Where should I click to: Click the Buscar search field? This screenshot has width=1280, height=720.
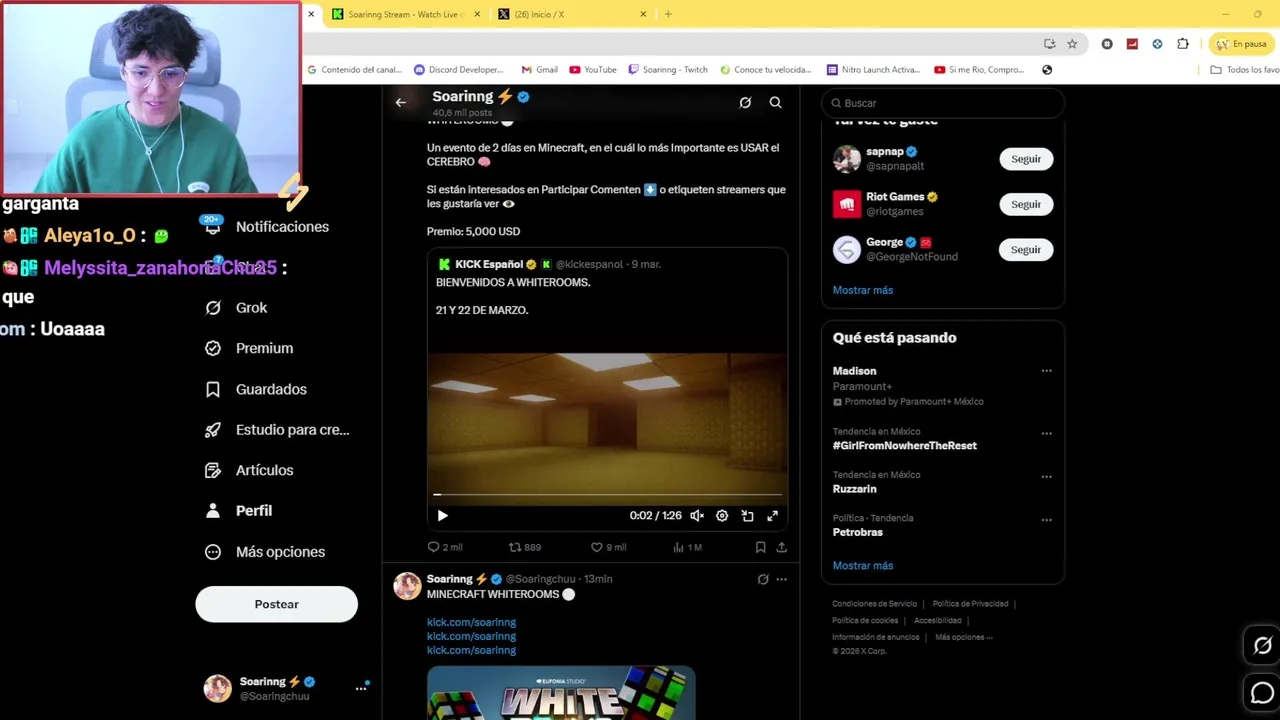tap(943, 103)
